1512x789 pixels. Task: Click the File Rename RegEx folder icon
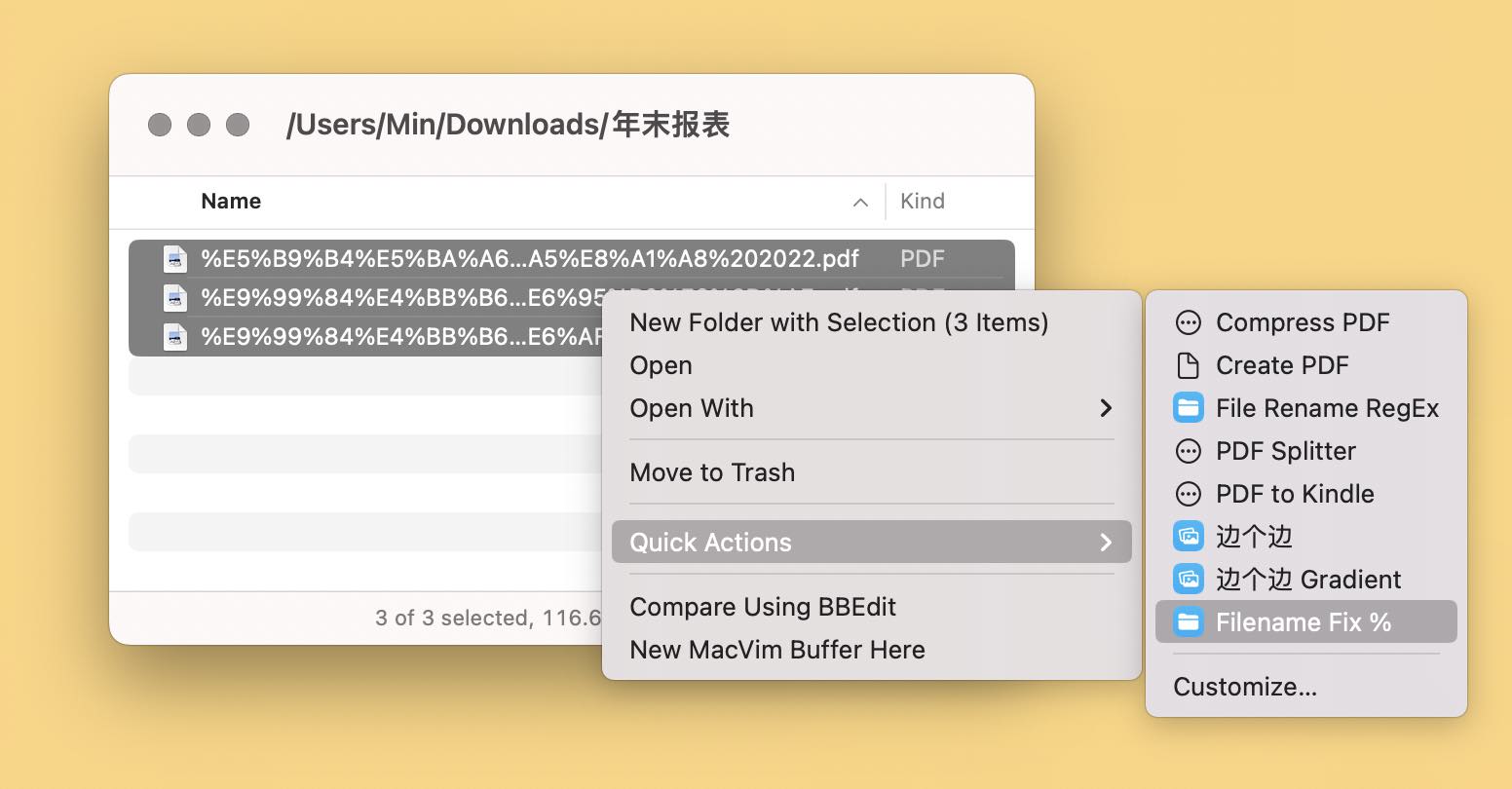pos(1189,408)
